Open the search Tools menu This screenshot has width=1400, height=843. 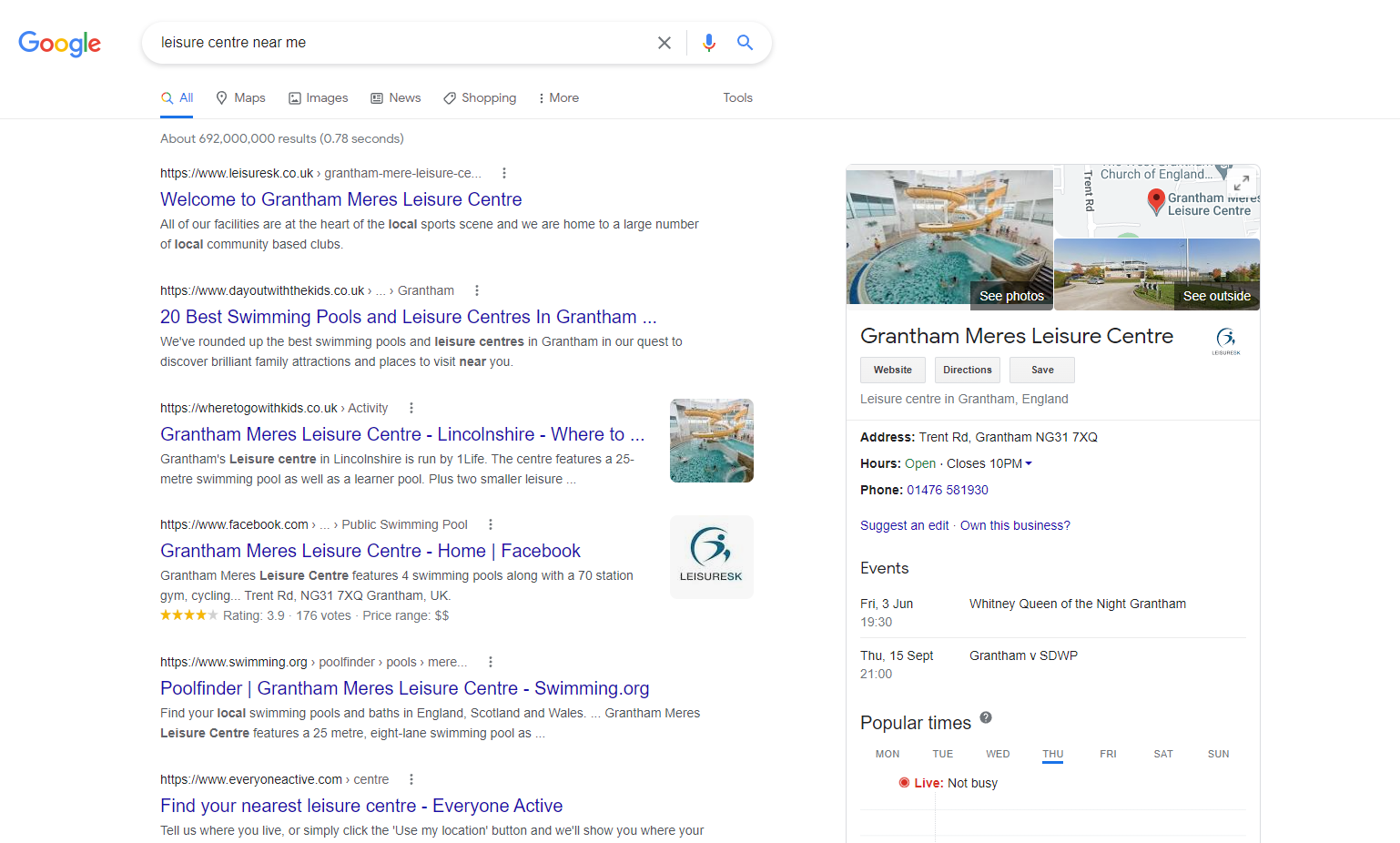click(738, 98)
